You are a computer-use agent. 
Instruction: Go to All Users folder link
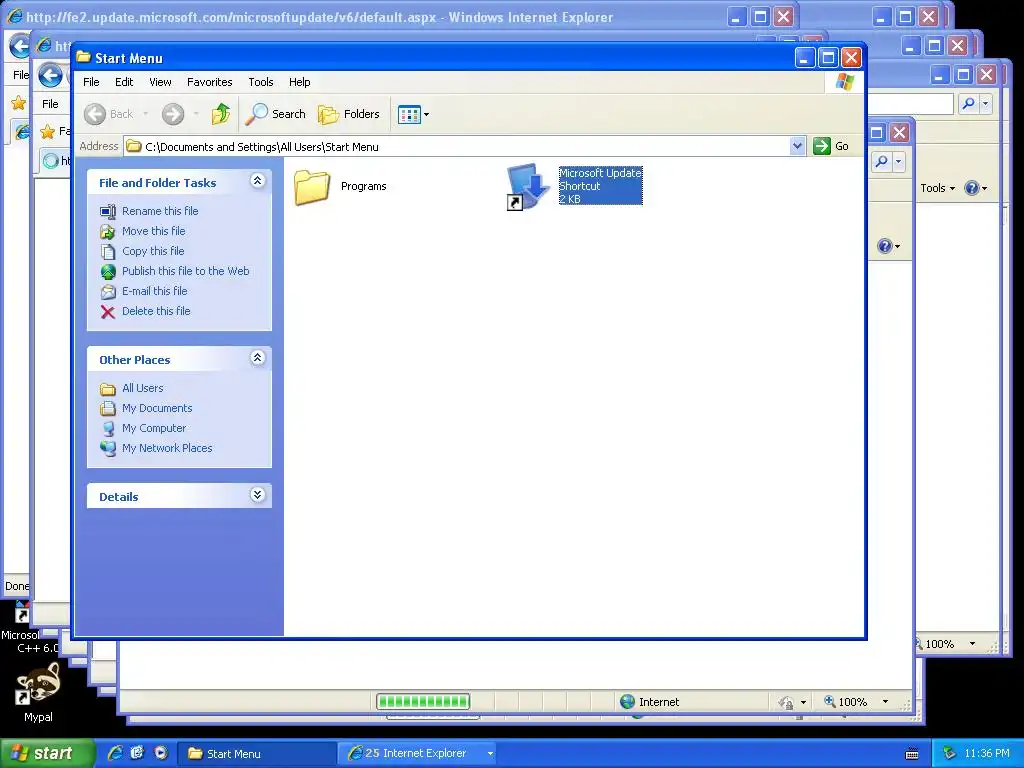click(142, 388)
